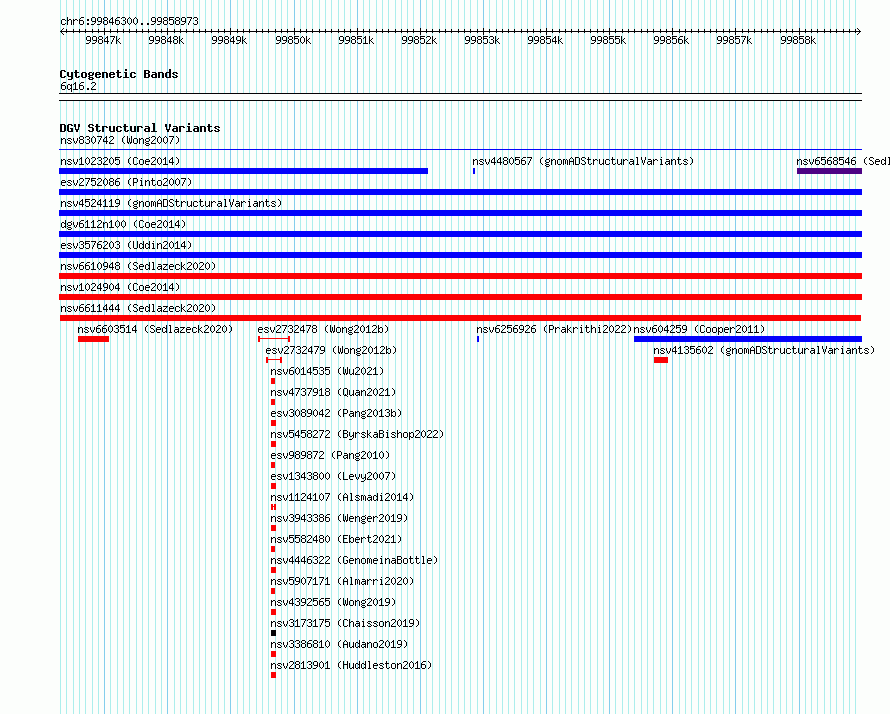Screen dimensions: 890x714
Task: Click the blue nsv604259 variant bar
Action: point(748,339)
